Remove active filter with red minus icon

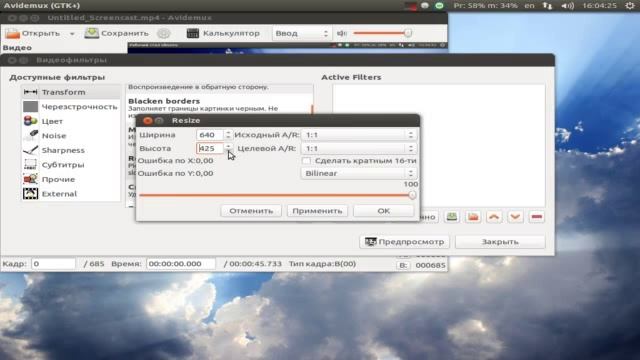point(536,217)
